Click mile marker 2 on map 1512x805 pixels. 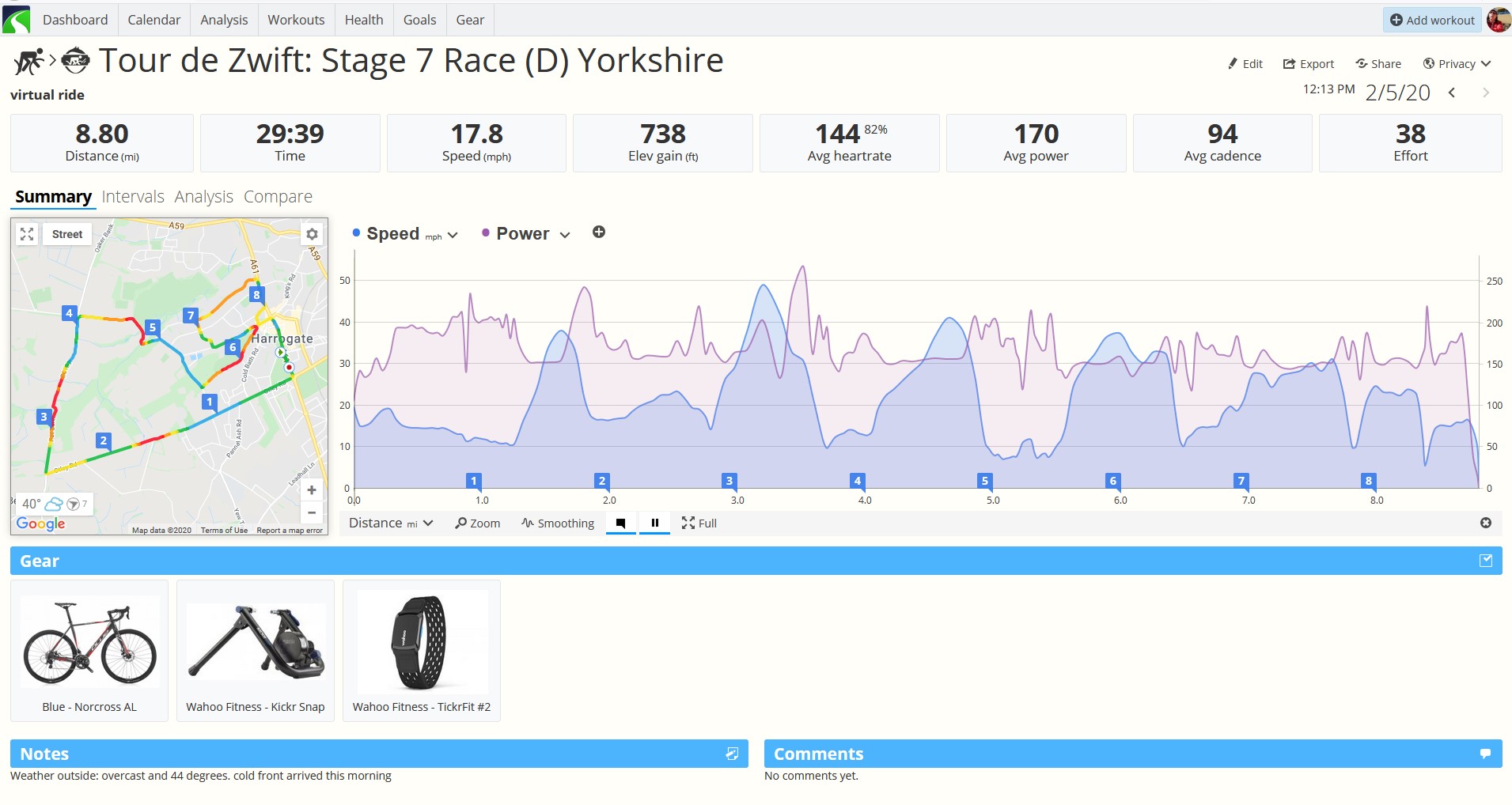103,440
